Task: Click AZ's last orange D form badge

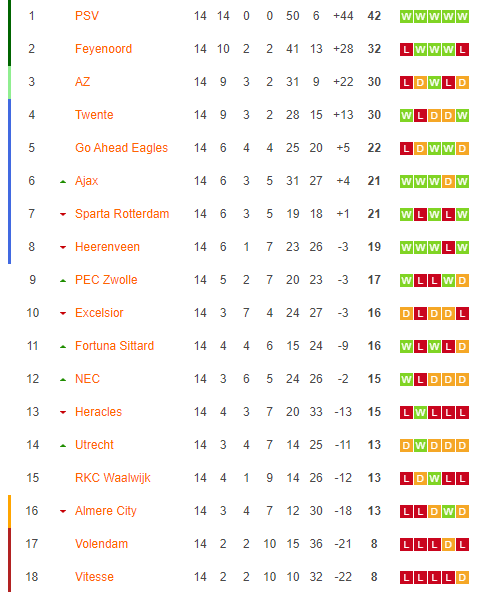Action: point(462,83)
